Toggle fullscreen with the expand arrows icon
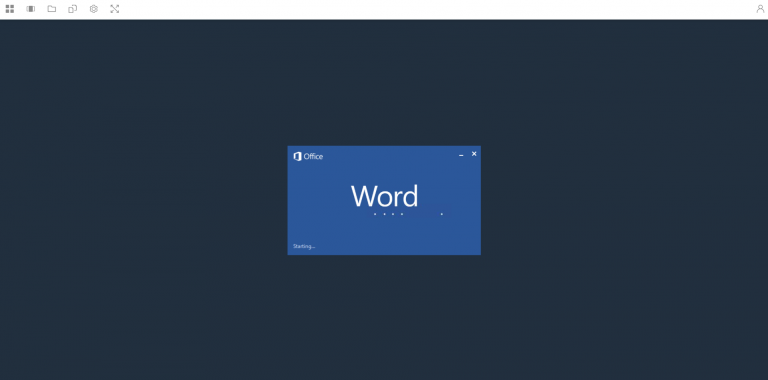 click(x=115, y=9)
